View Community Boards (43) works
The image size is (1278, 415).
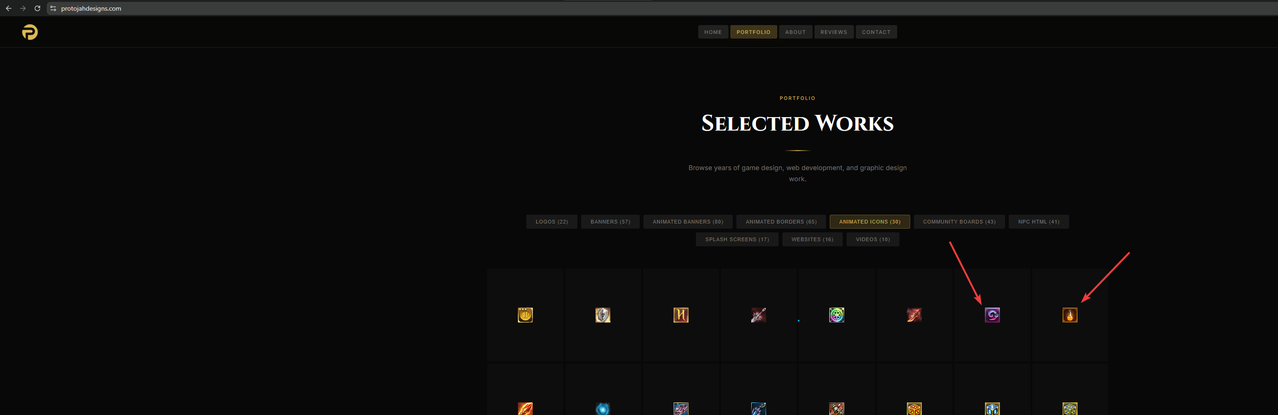tap(959, 222)
